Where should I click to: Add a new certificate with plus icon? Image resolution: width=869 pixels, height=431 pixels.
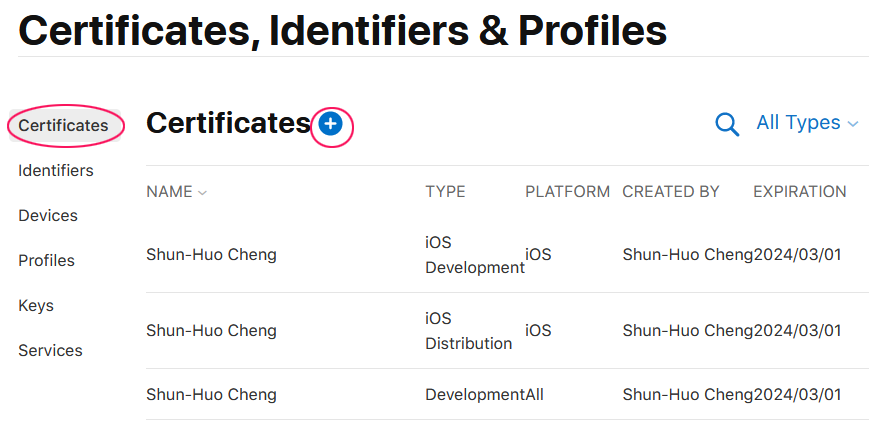coord(330,124)
